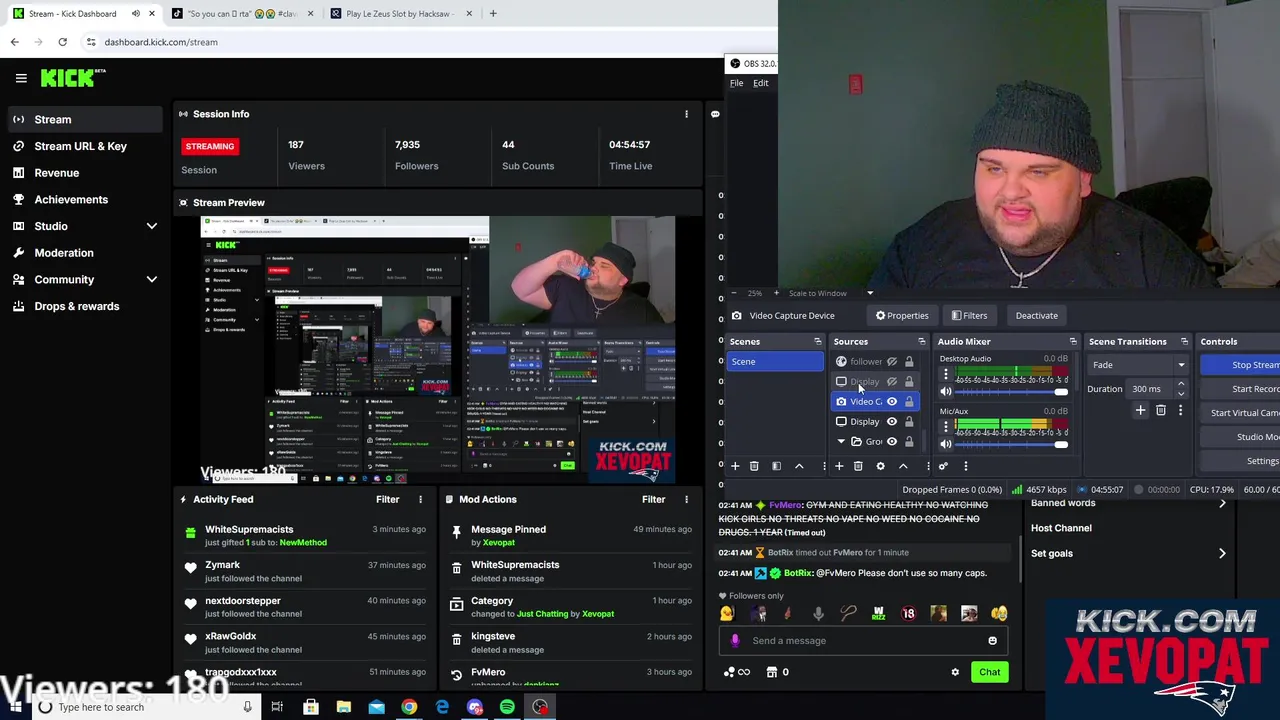Open Host Channel option
Image resolution: width=1280 pixels, height=720 pixels.
click(1061, 528)
